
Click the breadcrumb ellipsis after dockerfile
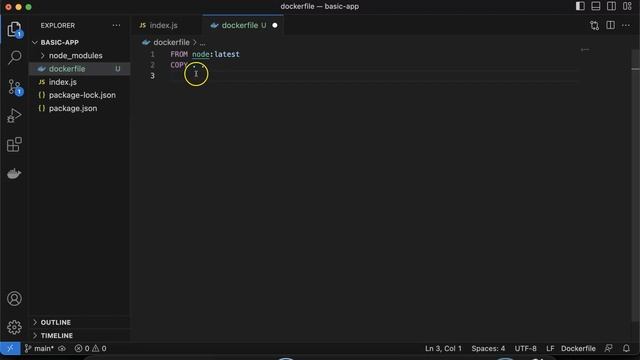(202, 42)
